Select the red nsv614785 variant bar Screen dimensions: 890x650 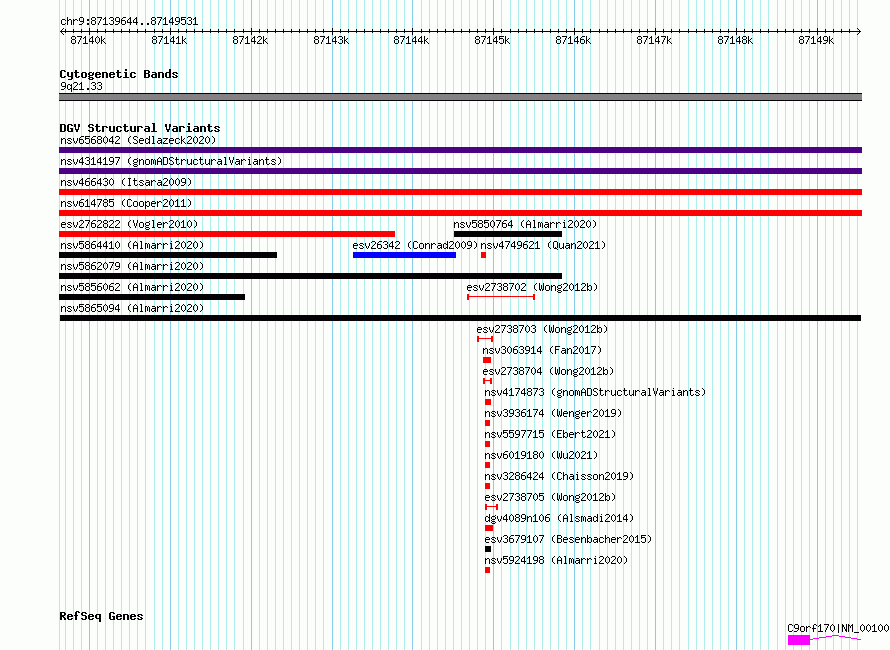click(x=460, y=213)
